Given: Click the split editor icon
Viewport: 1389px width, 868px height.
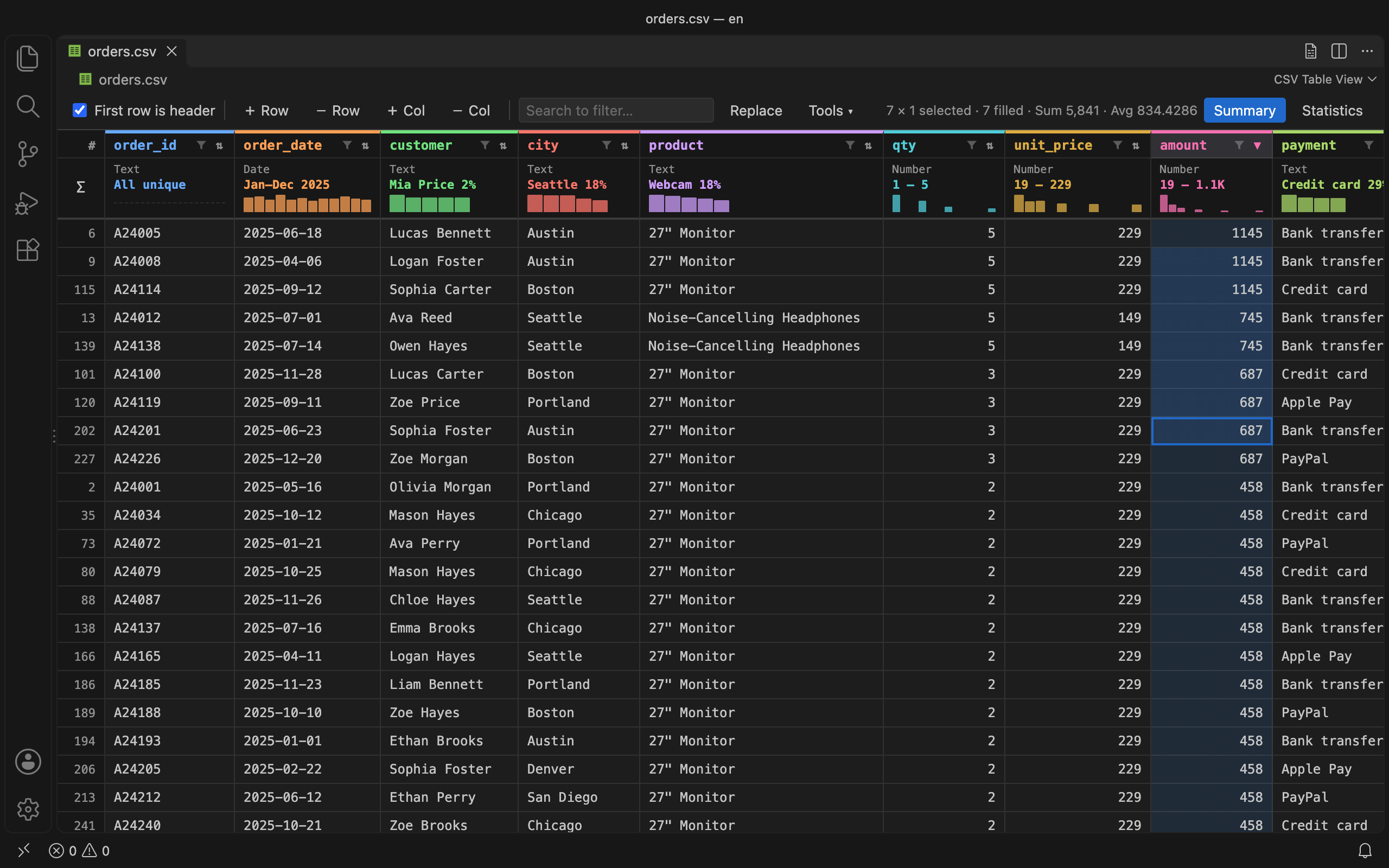Looking at the screenshot, I should click(1339, 51).
